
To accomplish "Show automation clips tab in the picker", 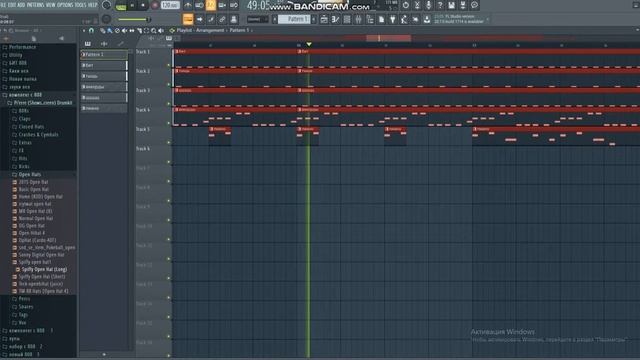I will pos(120,44).
